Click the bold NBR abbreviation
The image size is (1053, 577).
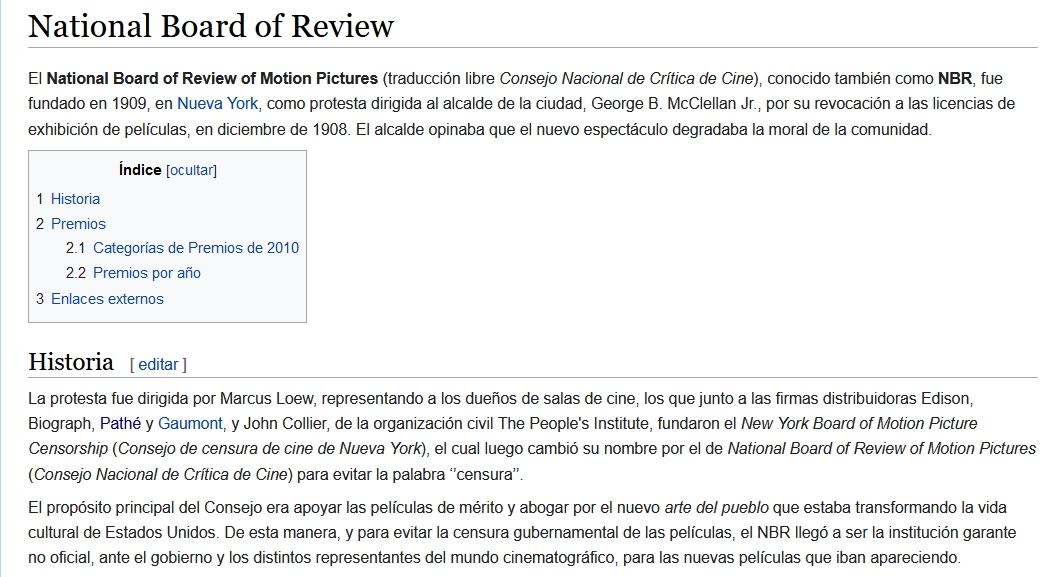tap(955, 79)
